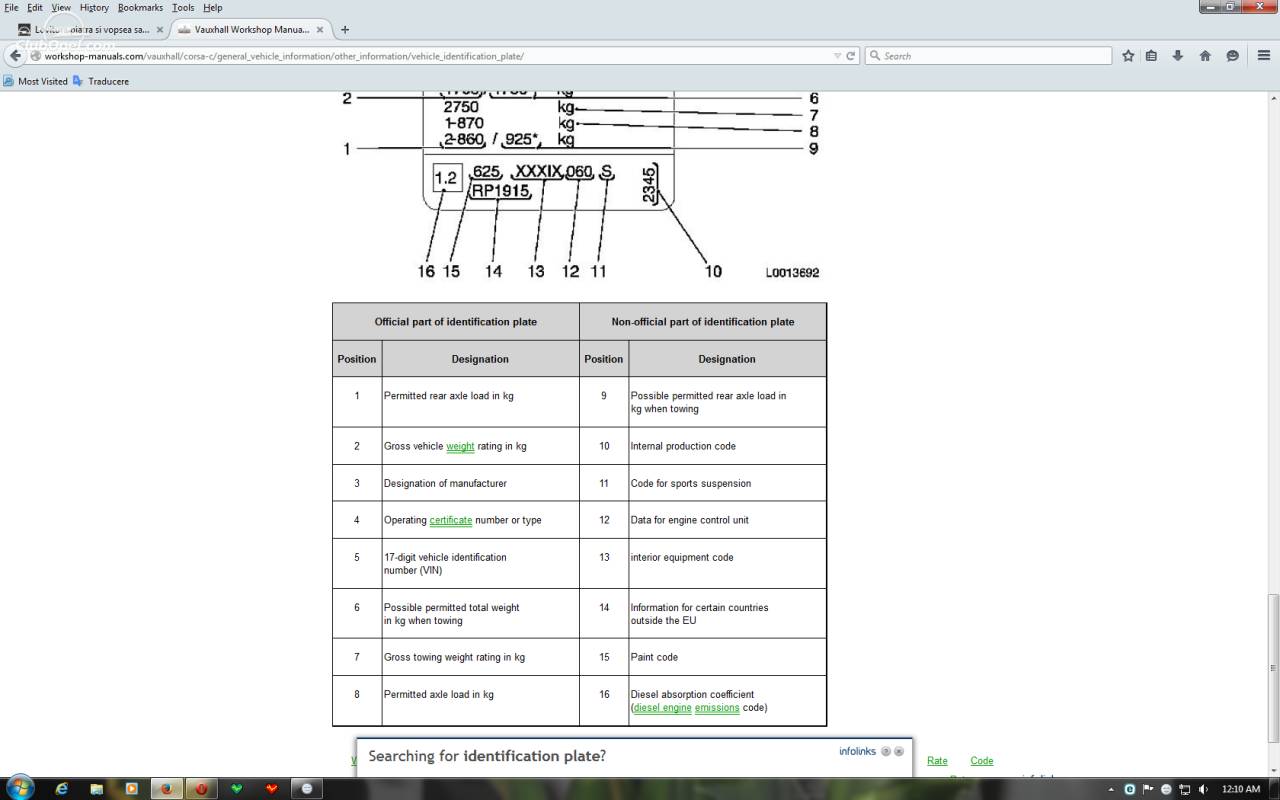Select 'Designation of manufacturer' cell
The image size is (1280, 800).
[445, 483]
